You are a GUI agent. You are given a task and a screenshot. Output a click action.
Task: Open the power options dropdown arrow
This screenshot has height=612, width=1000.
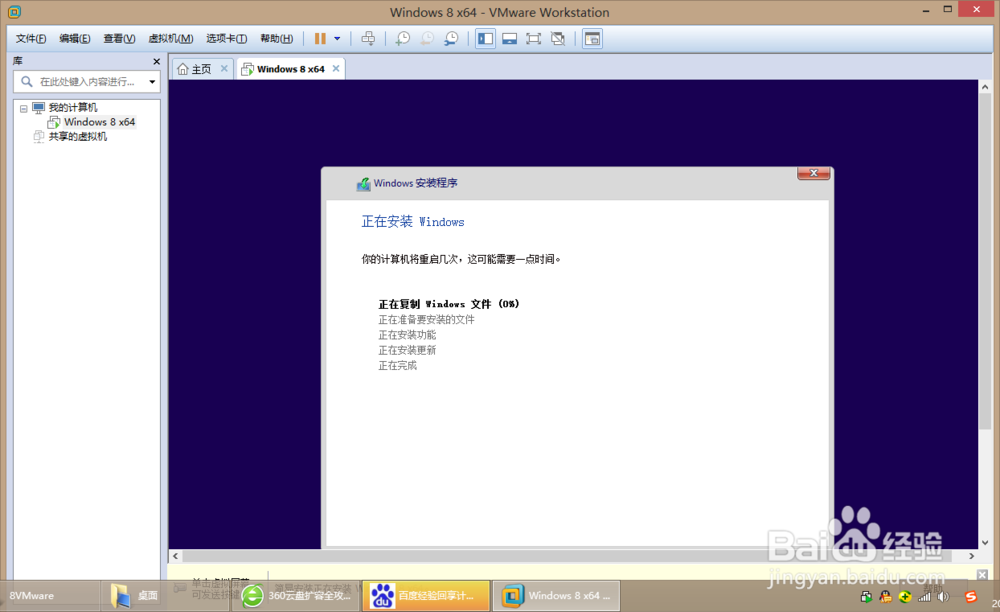337,39
